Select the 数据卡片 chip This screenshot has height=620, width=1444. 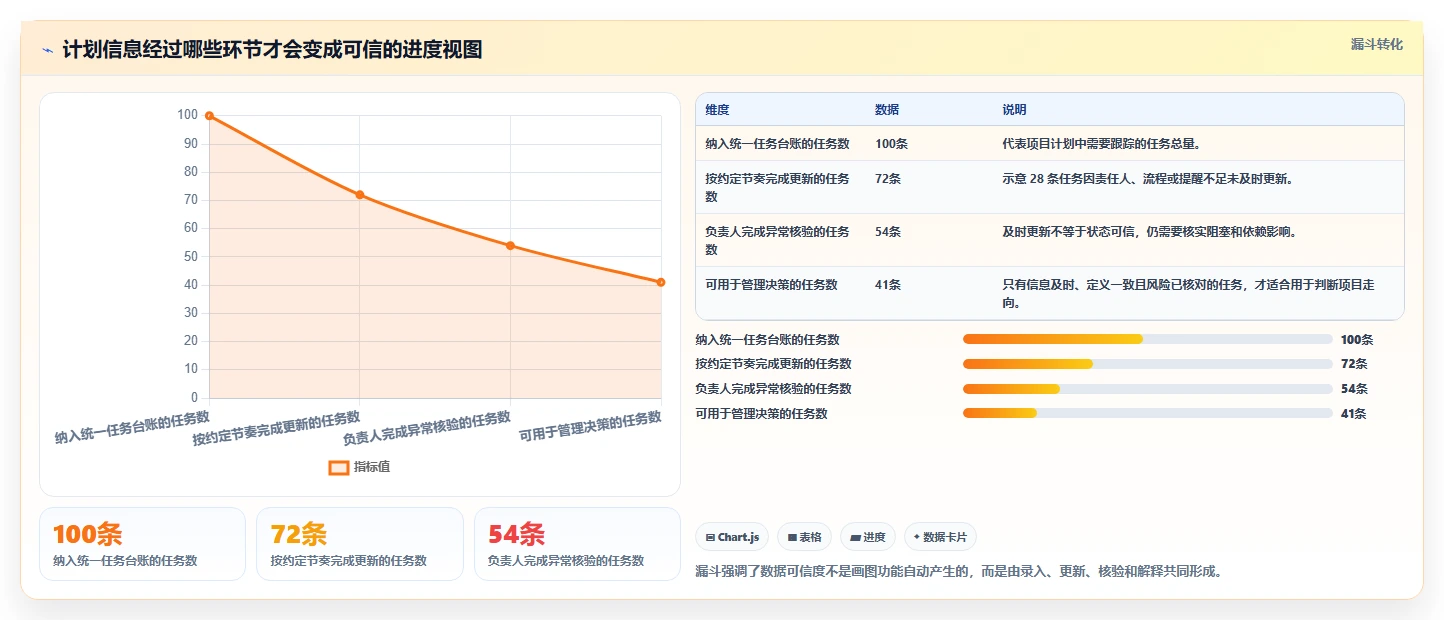point(940,537)
